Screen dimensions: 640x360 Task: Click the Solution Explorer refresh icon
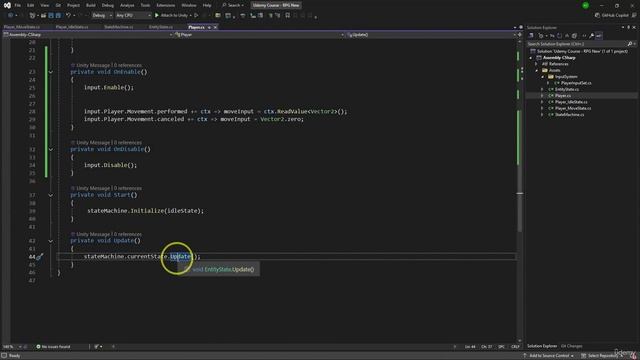560,36
